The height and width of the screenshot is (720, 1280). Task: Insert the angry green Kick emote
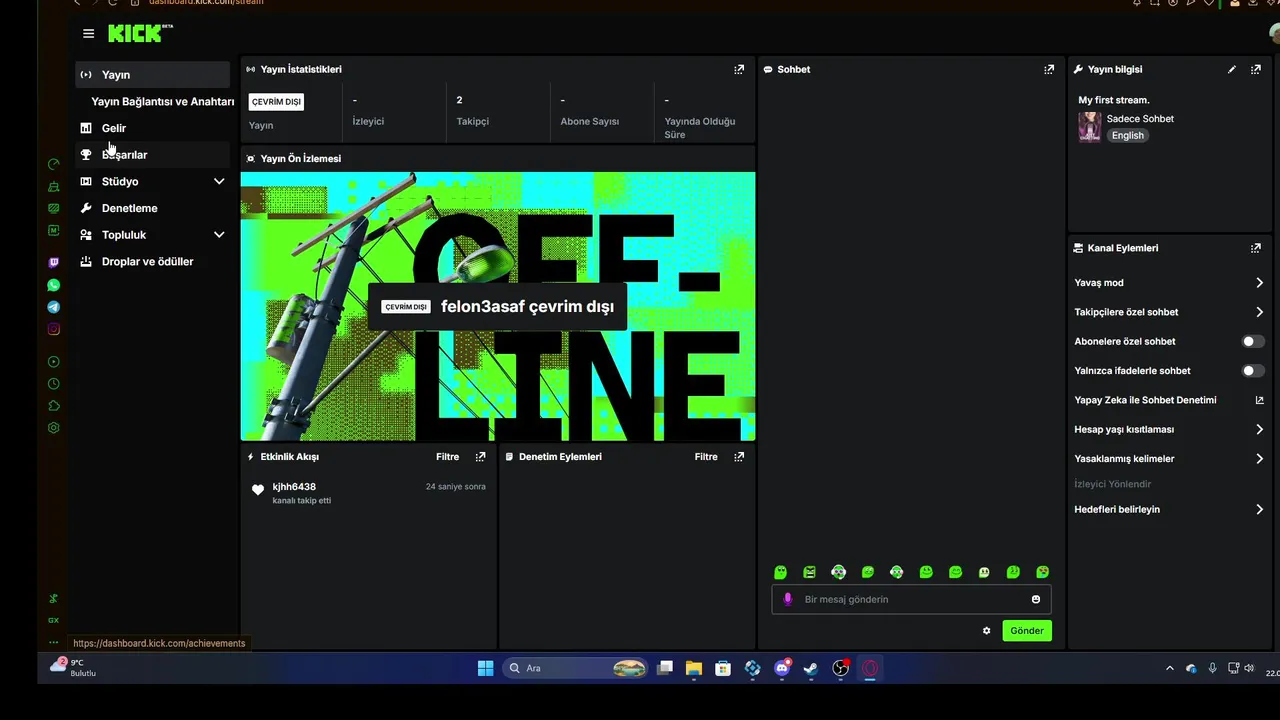click(x=810, y=572)
